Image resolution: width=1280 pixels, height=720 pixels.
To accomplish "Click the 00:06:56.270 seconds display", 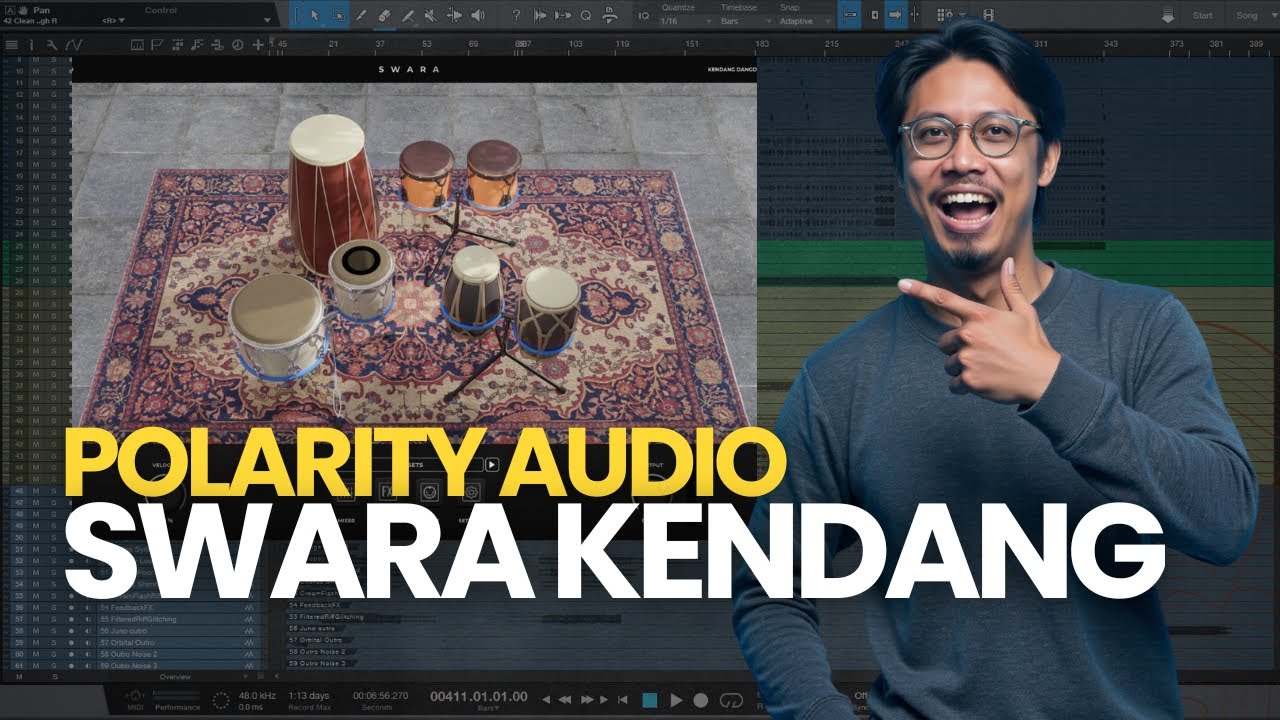I will tap(380, 696).
